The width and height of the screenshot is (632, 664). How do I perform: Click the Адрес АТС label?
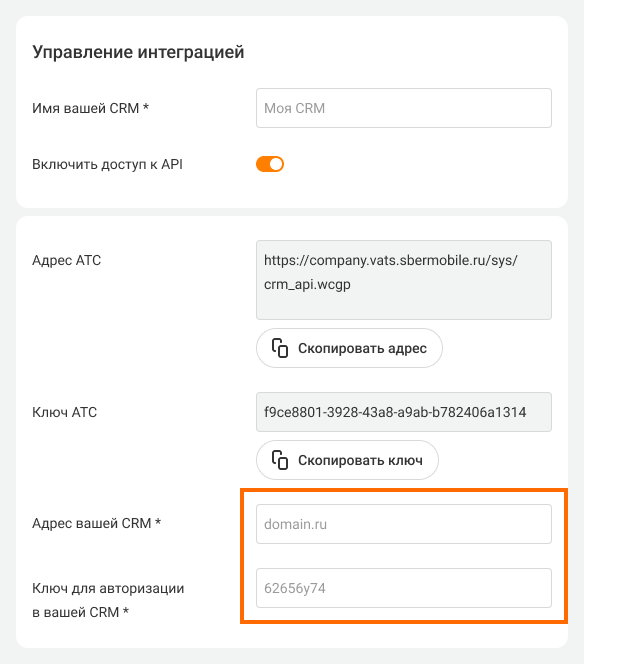coord(67,261)
